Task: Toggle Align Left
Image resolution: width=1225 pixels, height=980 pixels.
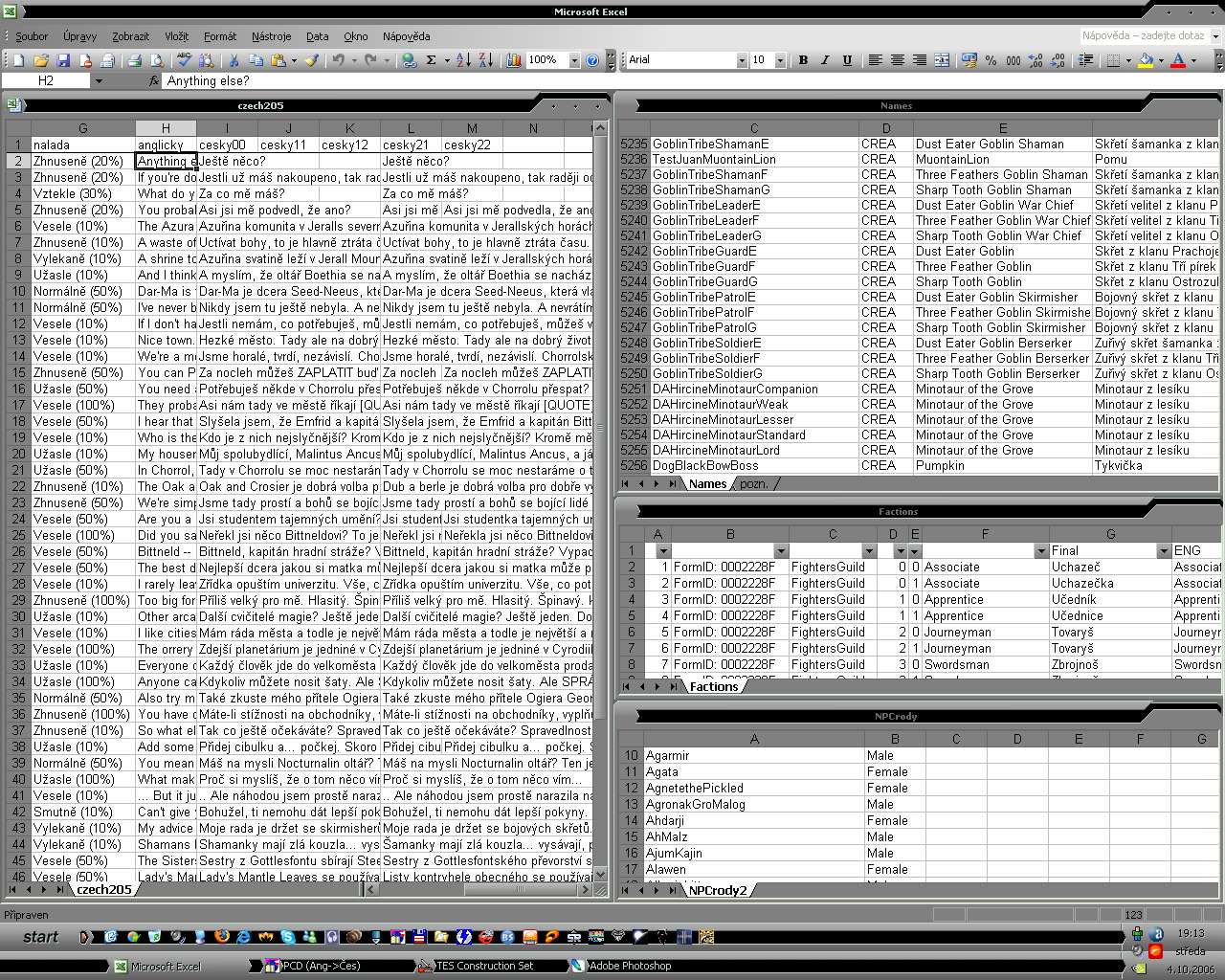Action: point(875,60)
